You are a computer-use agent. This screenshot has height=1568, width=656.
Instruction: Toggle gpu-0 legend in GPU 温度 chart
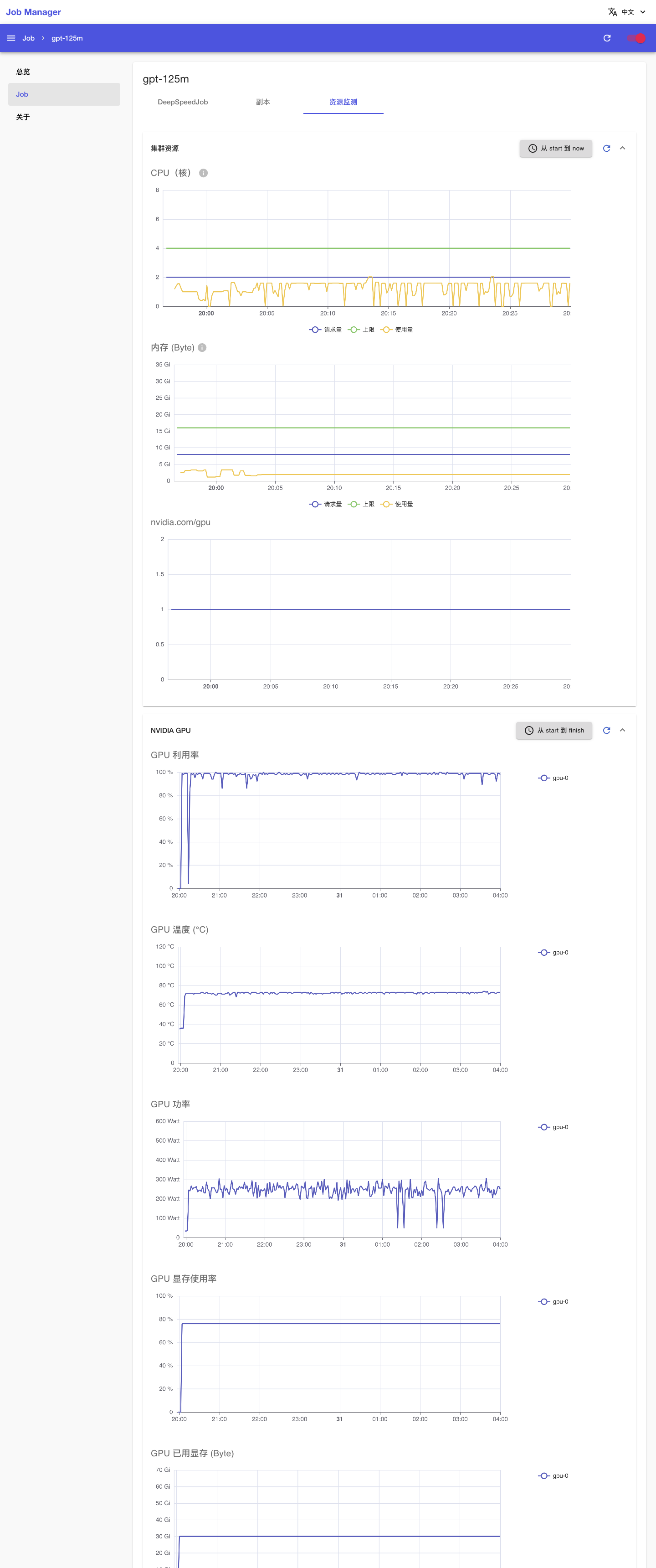tap(553, 953)
